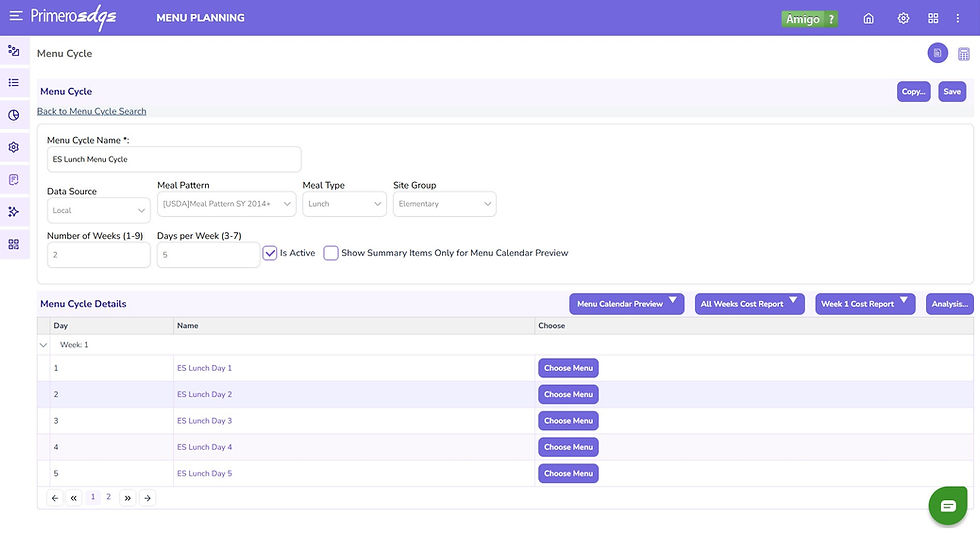Choose Menu for ES Lunch Day 3
This screenshot has width=980, height=534.
coord(568,420)
